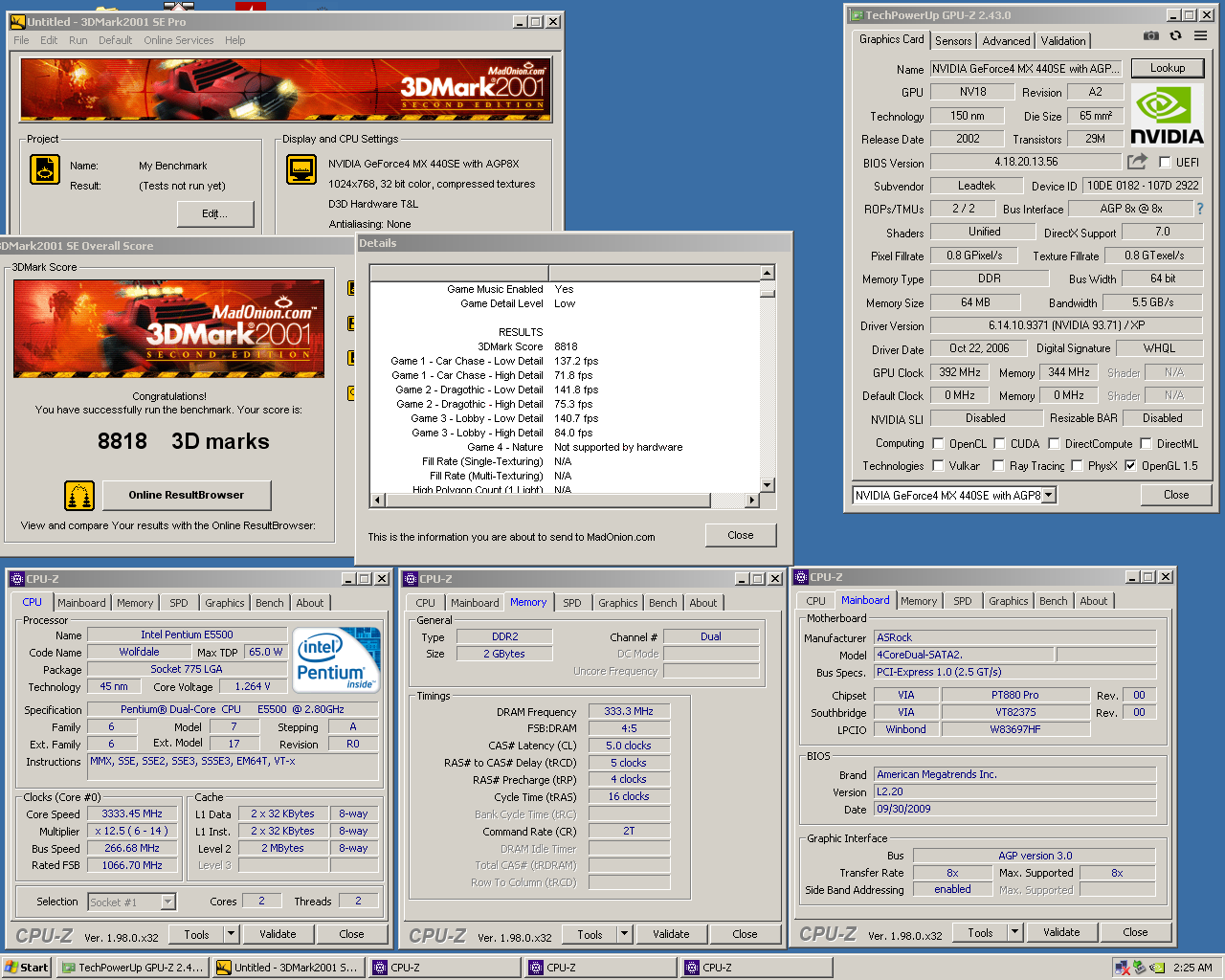Click the Intel Pentium inside logo
The image size is (1225, 980).
pos(336,659)
